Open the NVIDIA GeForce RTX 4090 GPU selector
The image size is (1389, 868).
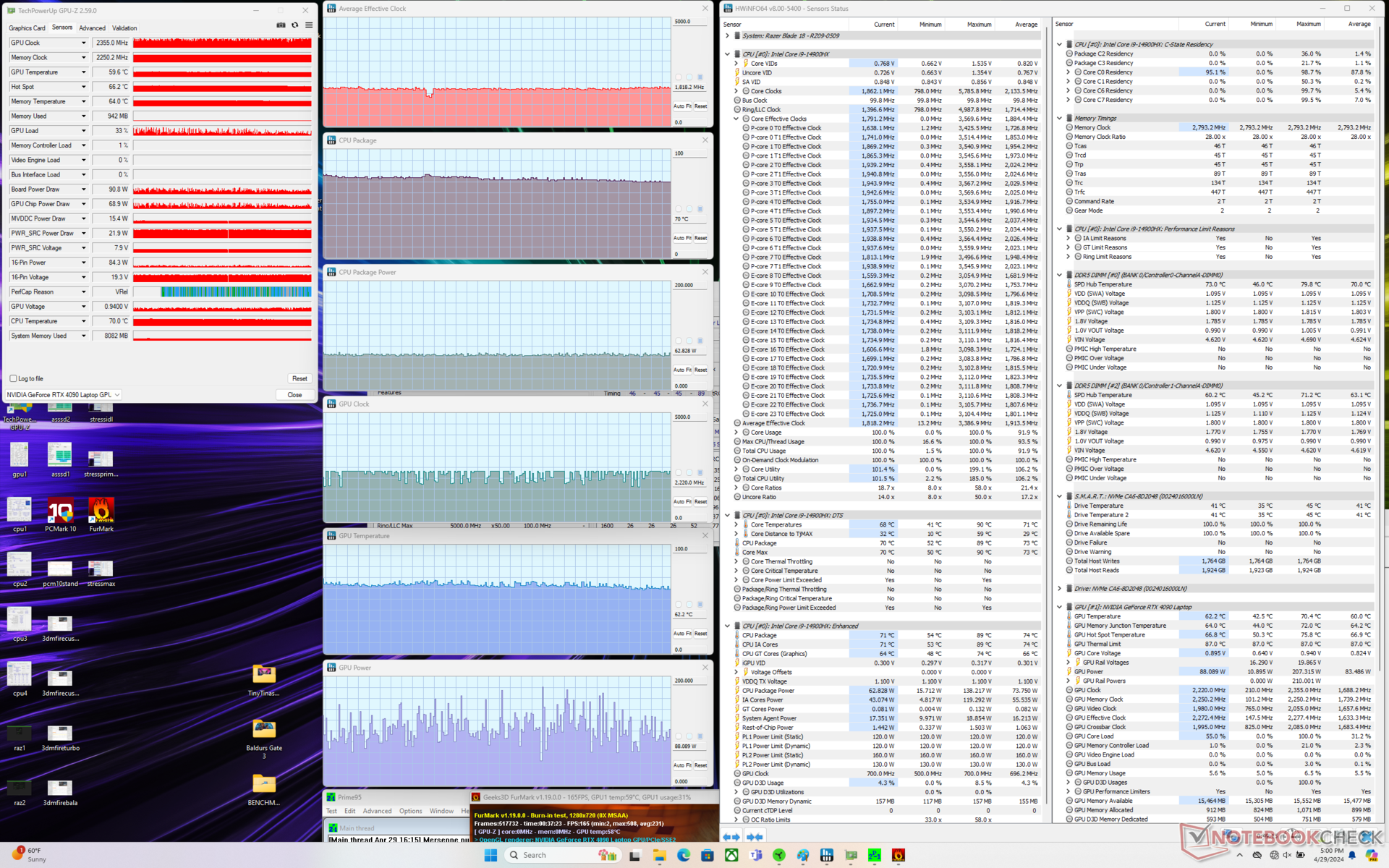pyautogui.click(x=63, y=395)
